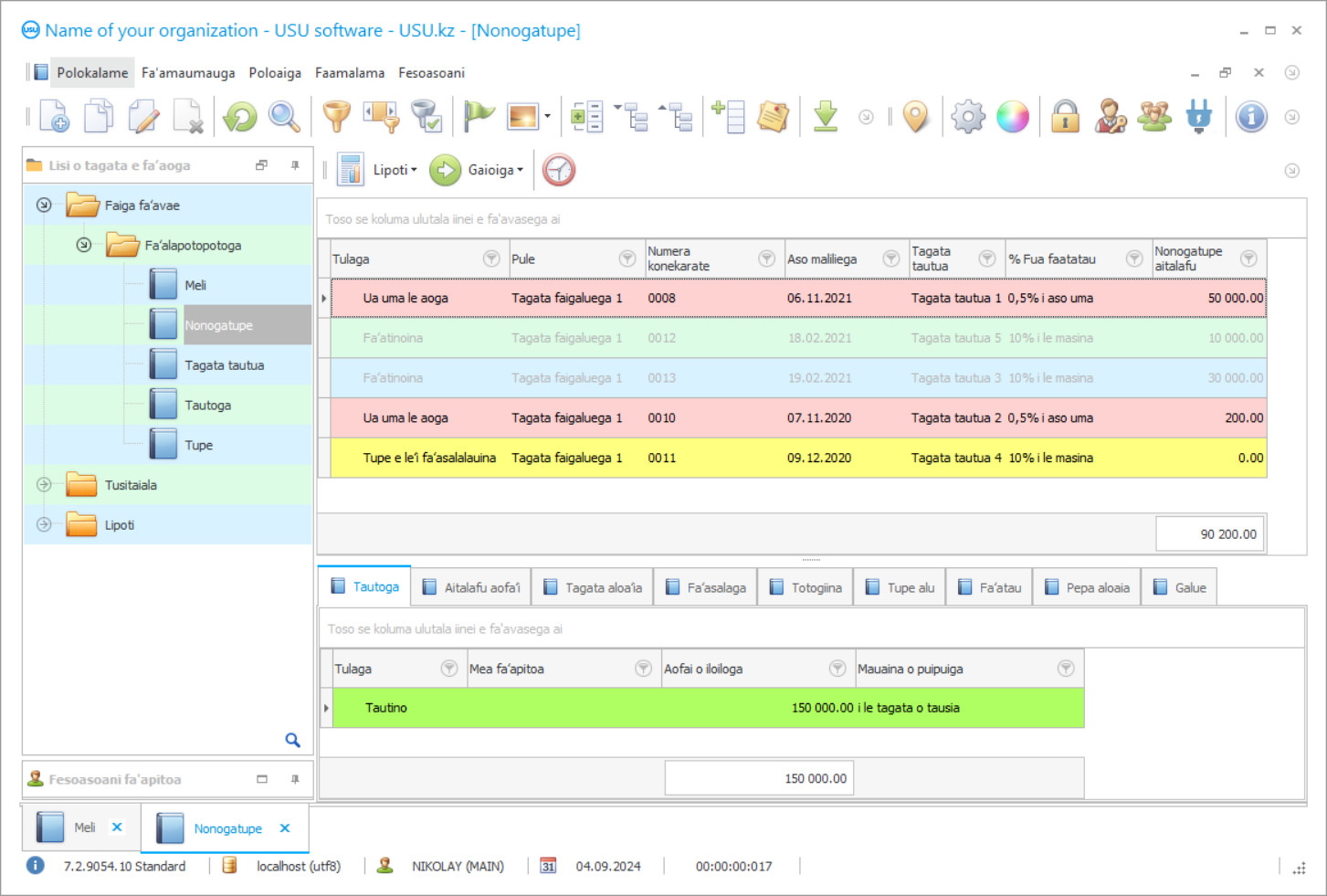The image size is (1327, 896).
Task: Click the padlock lock icon
Action: 1065,117
